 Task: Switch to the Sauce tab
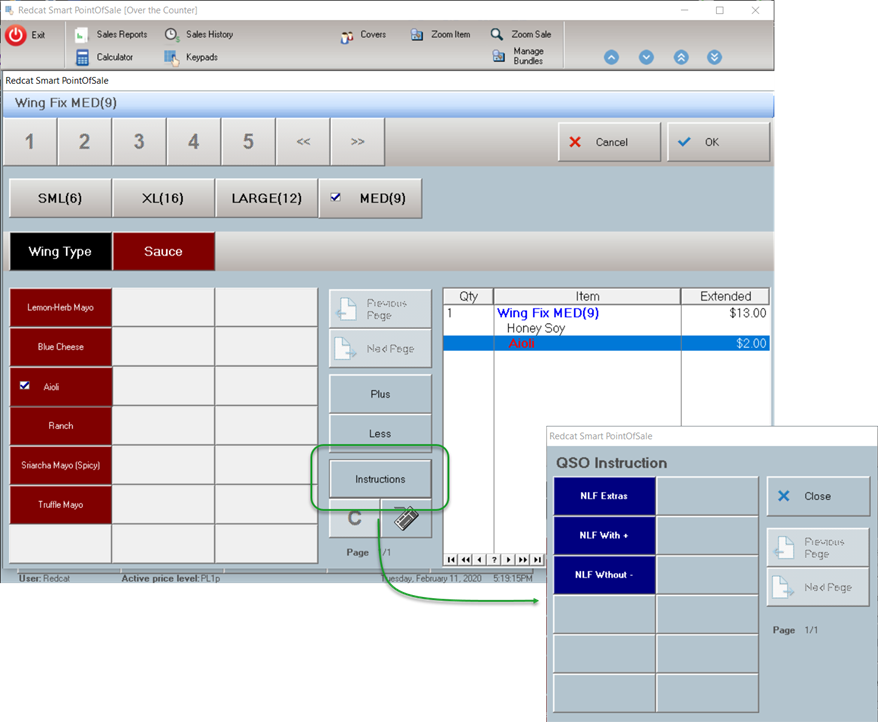(x=164, y=251)
